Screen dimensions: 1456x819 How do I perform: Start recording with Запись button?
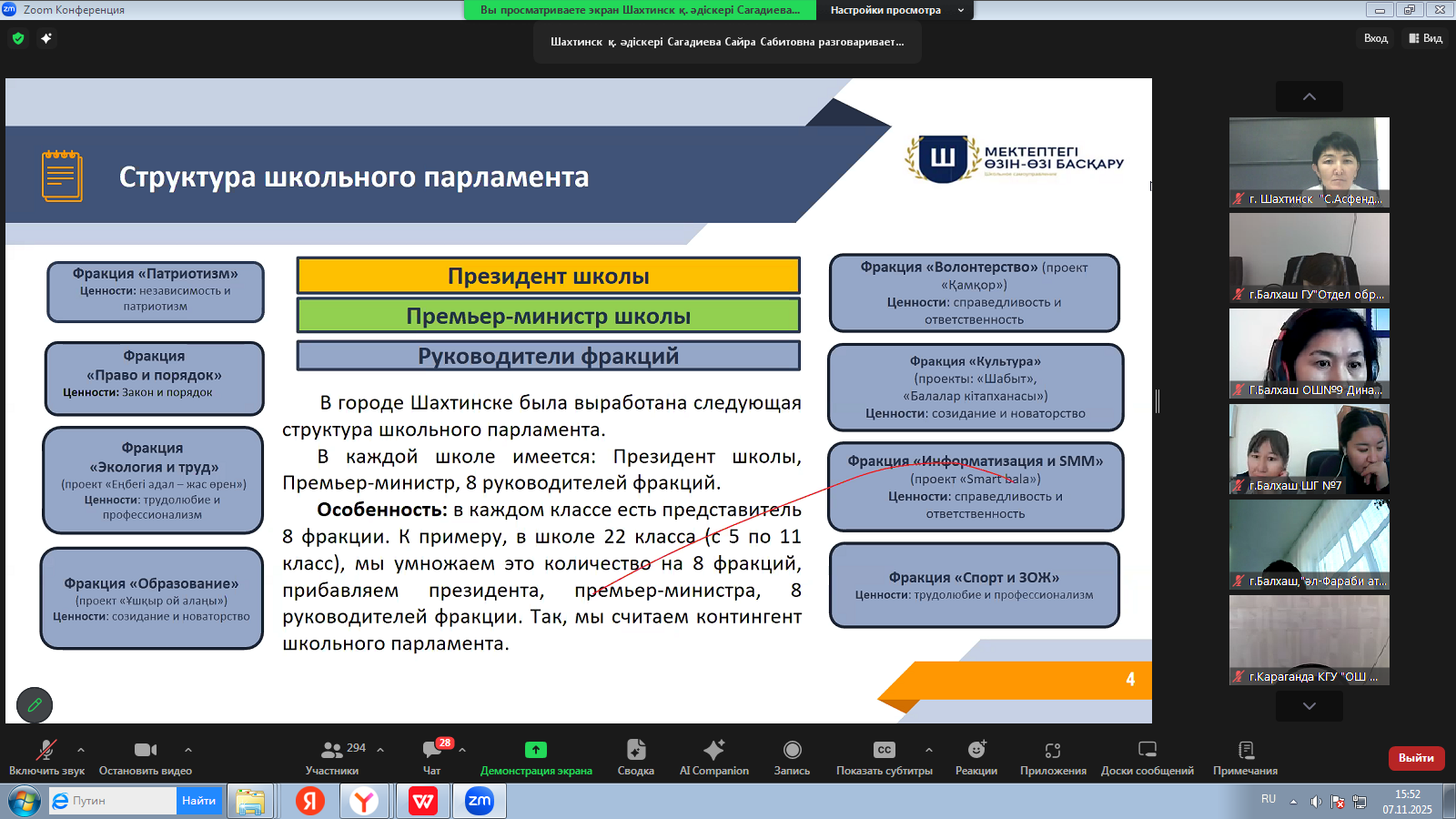point(792,757)
